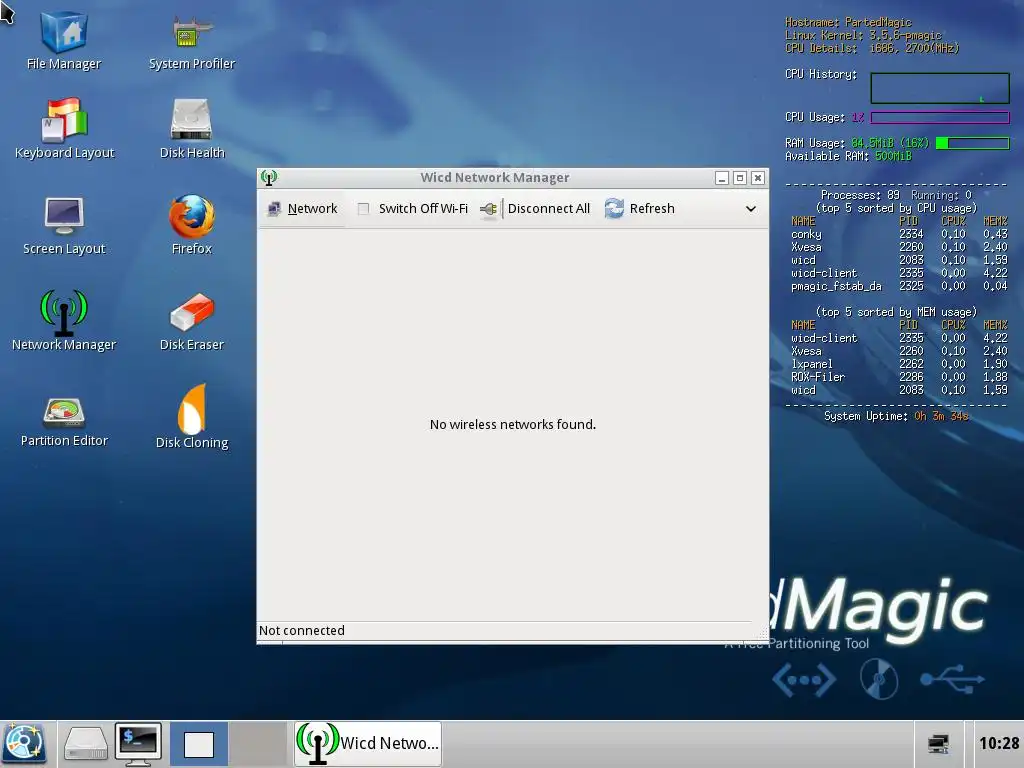Click the 'No wireless networks found.' message
The height and width of the screenshot is (768, 1024).
coord(513,424)
